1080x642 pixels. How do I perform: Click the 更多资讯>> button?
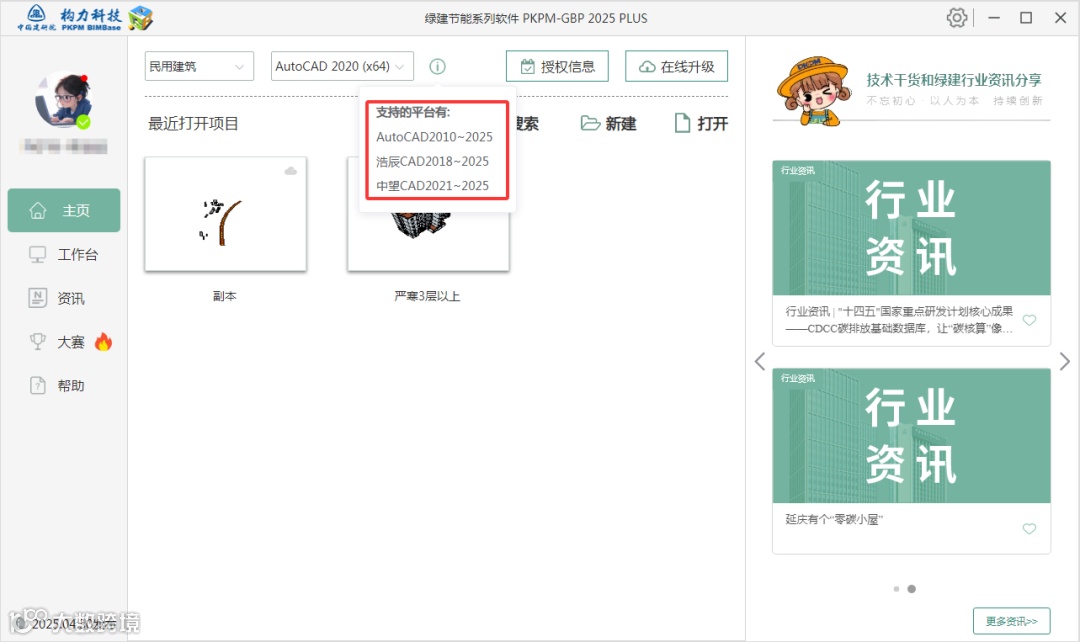tap(1011, 621)
